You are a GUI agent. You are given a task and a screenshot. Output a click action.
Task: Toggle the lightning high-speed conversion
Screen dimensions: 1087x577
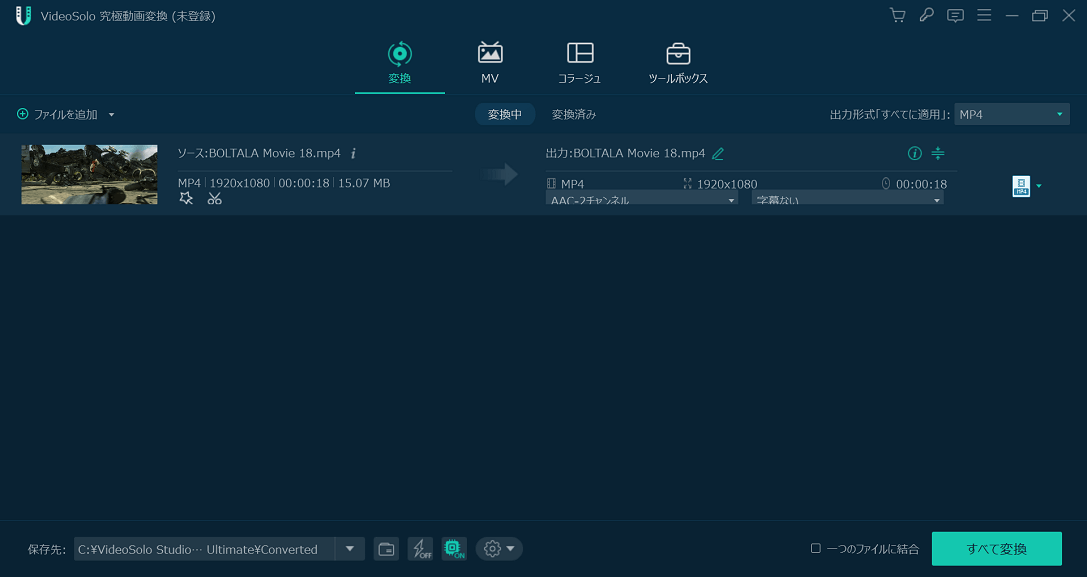coord(421,549)
